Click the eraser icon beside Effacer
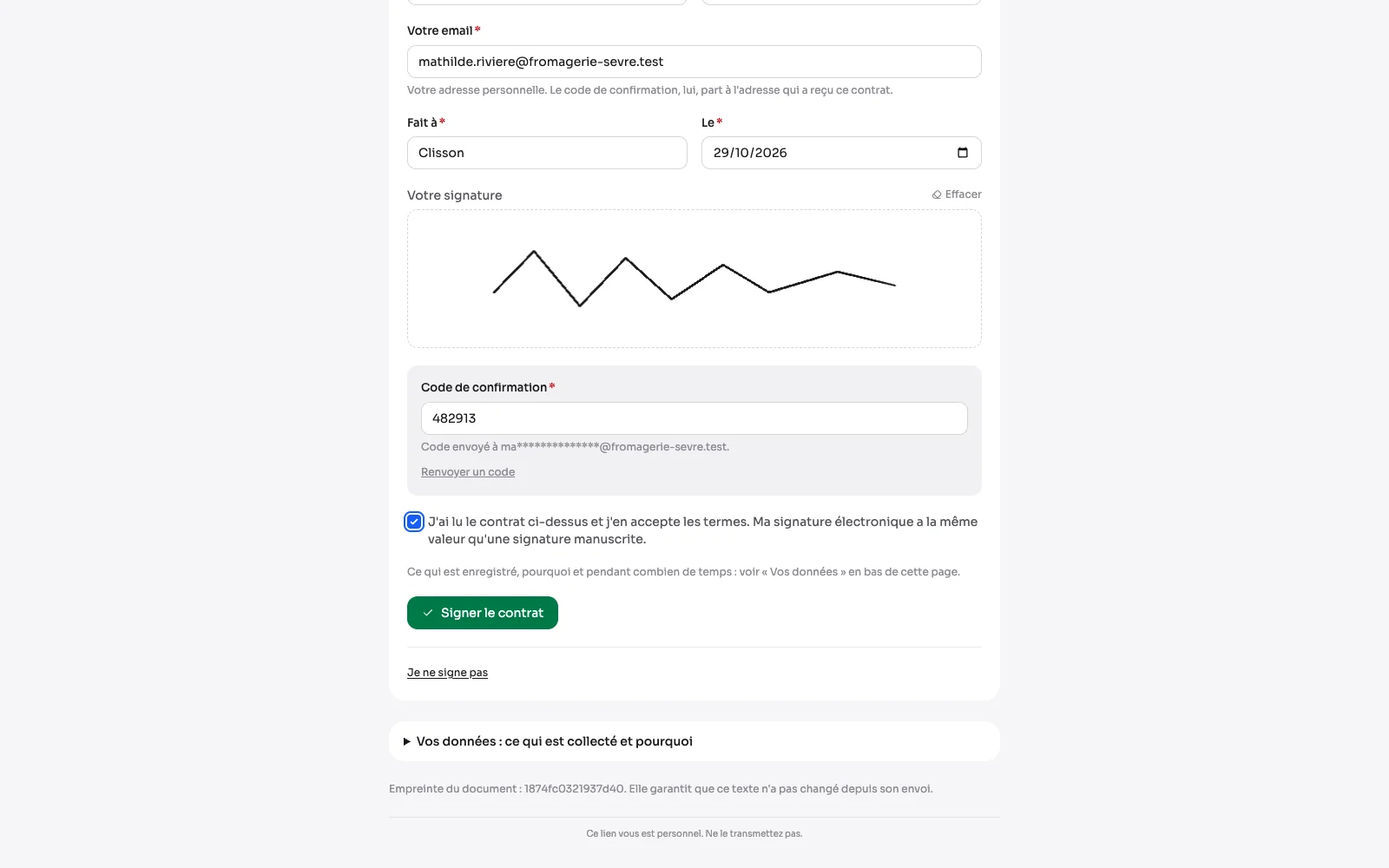The width and height of the screenshot is (1389, 868). pos(937,195)
